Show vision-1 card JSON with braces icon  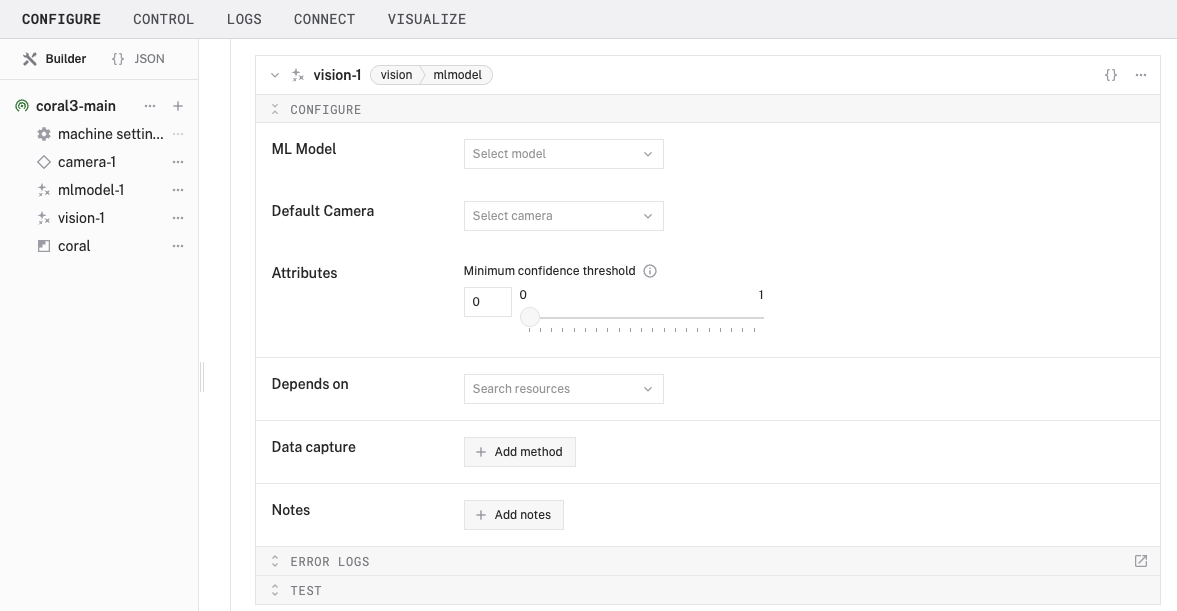pos(1111,75)
